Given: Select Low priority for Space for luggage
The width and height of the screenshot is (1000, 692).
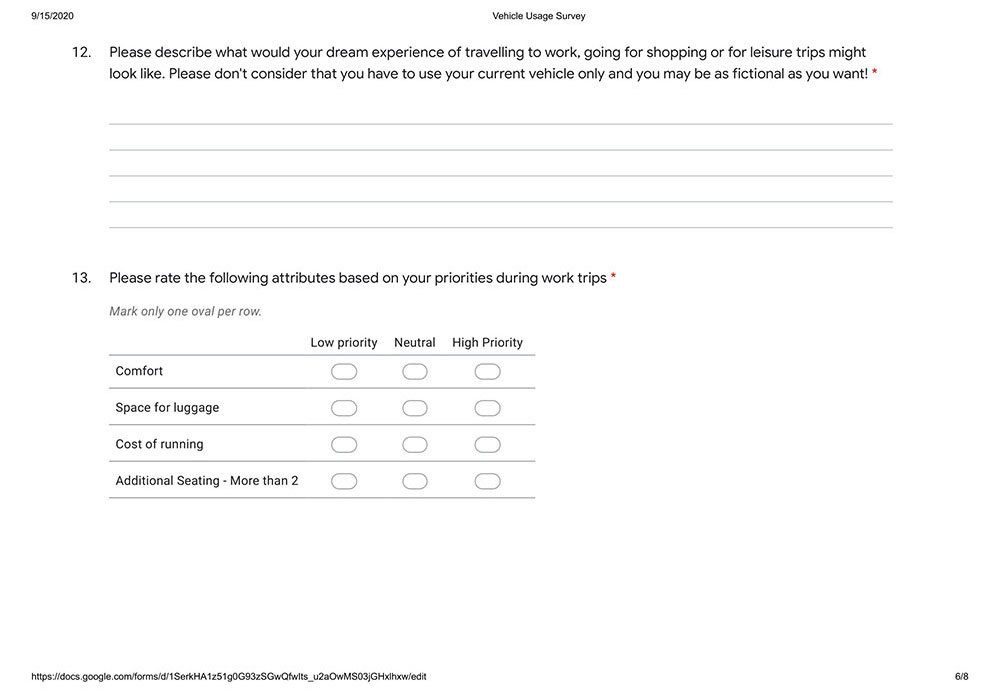Looking at the screenshot, I should point(344,408).
